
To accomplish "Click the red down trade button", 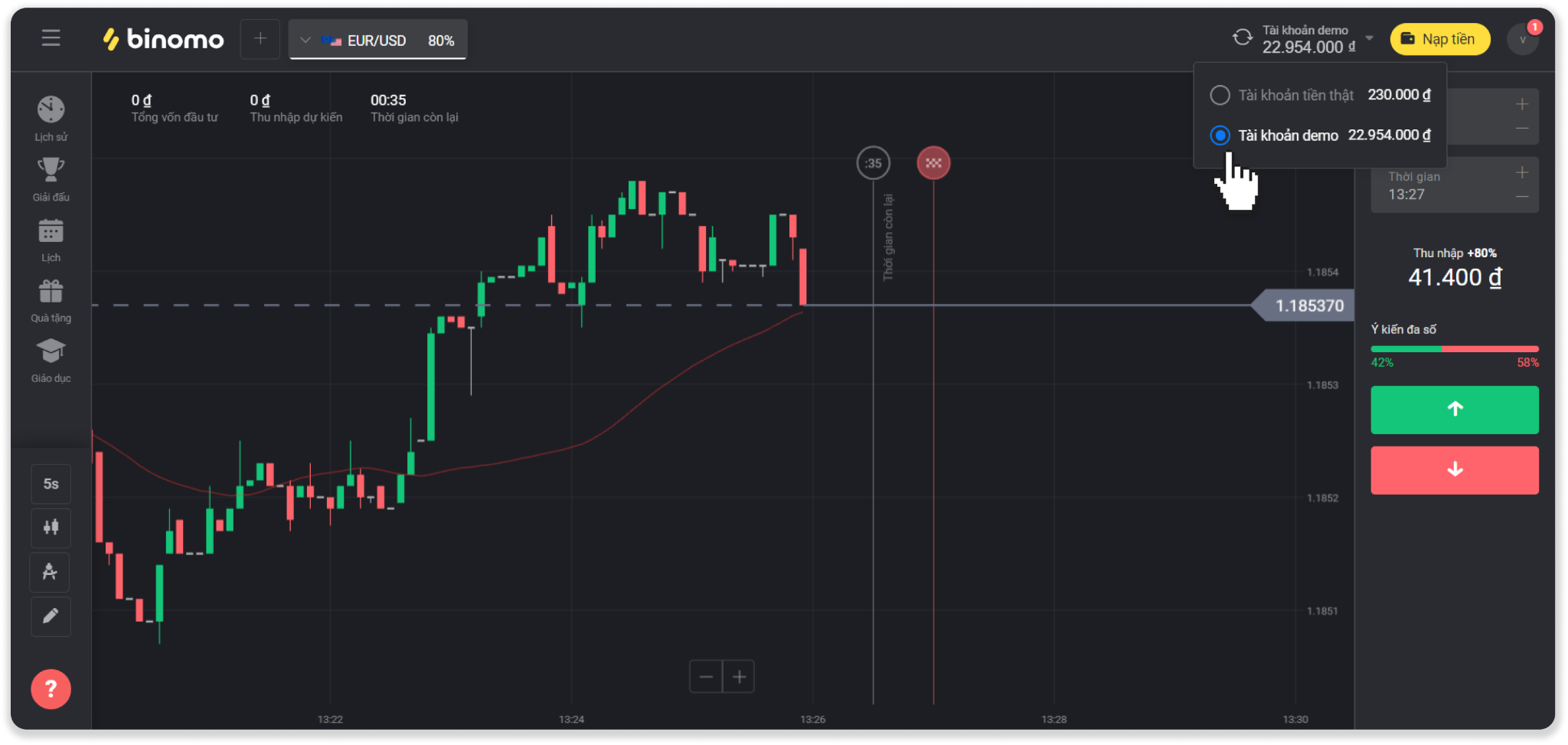I will click(1454, 470).
